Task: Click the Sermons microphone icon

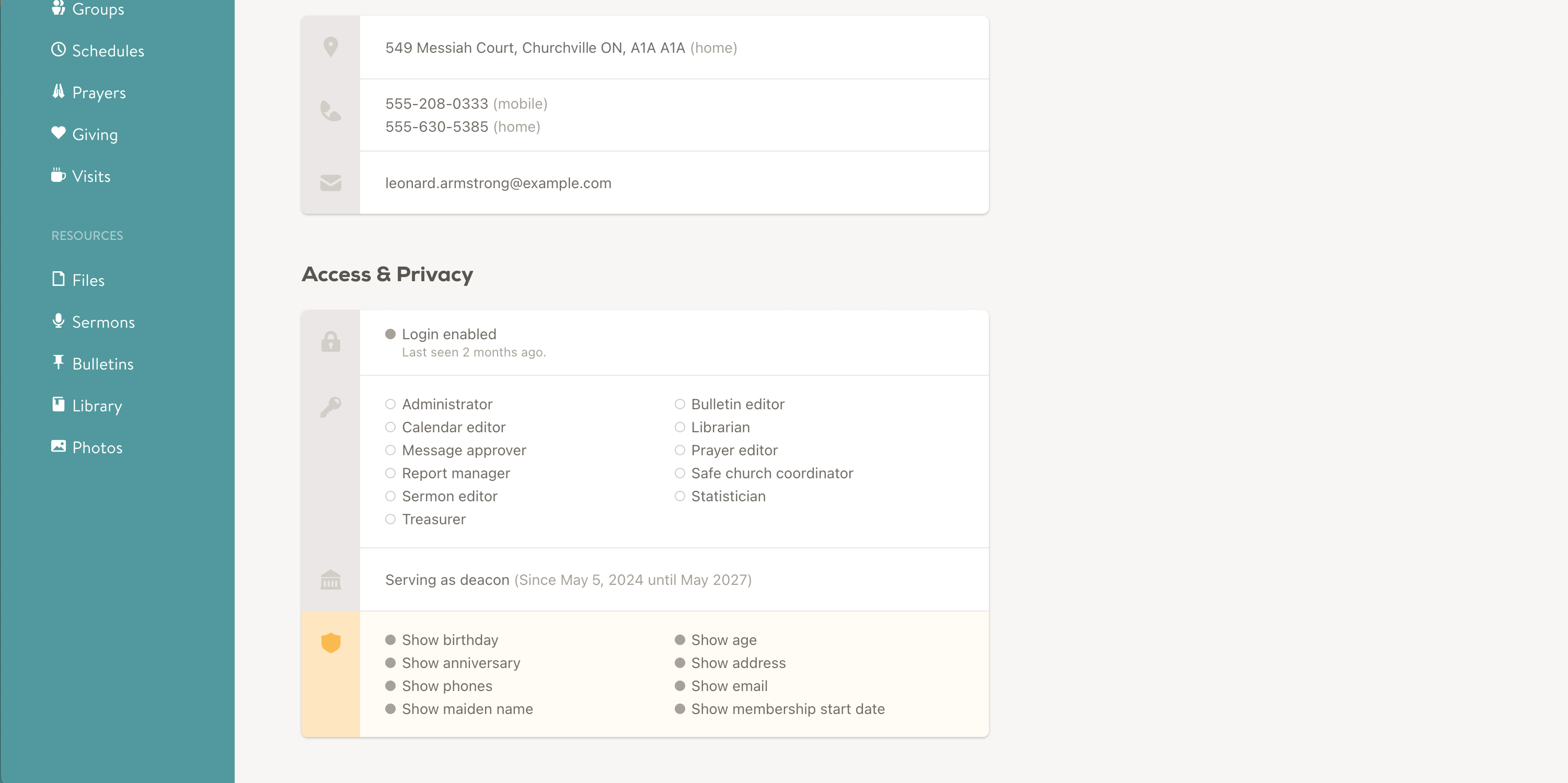Action: click(59, 320)
